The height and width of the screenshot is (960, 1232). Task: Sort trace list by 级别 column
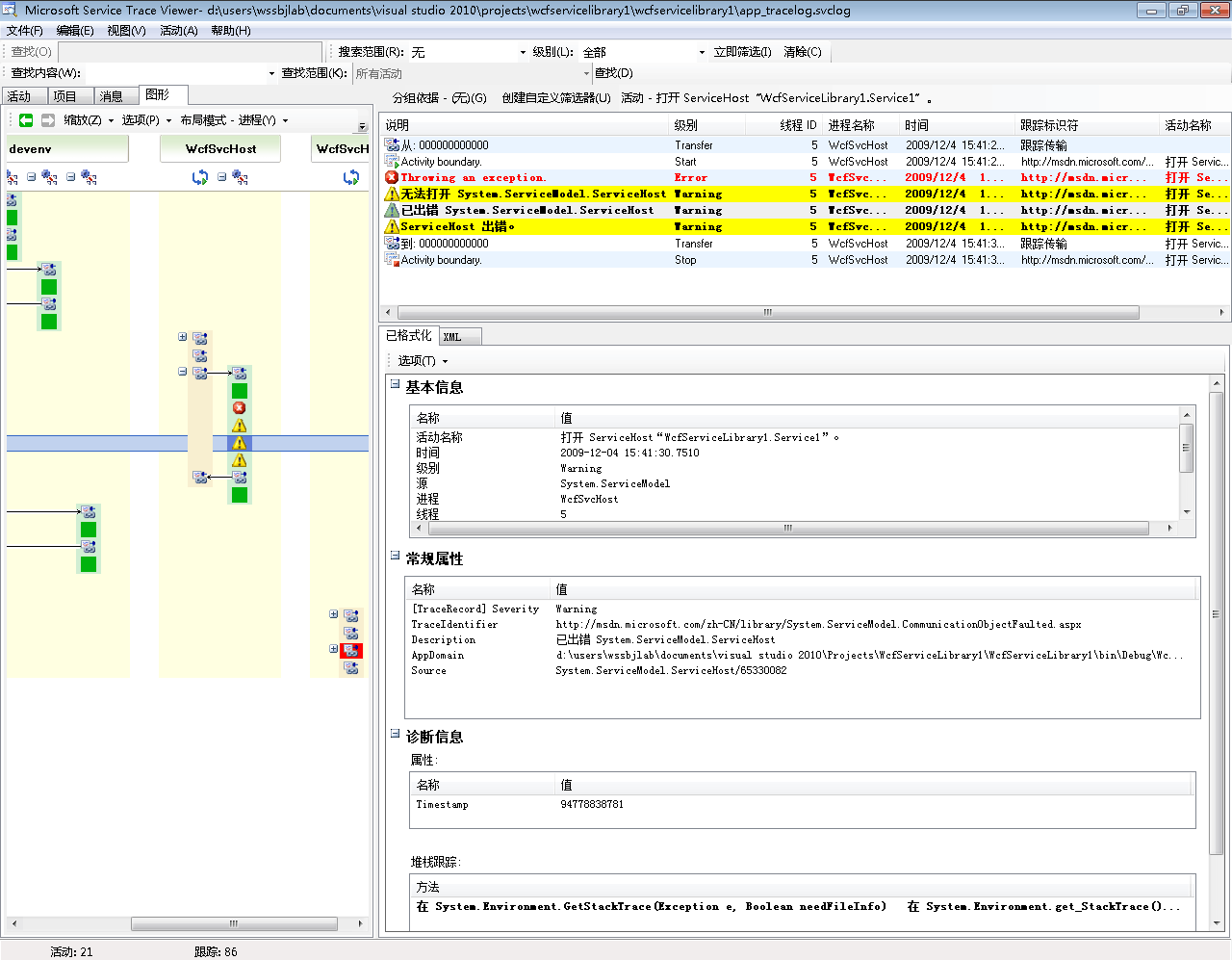[707, 125]
